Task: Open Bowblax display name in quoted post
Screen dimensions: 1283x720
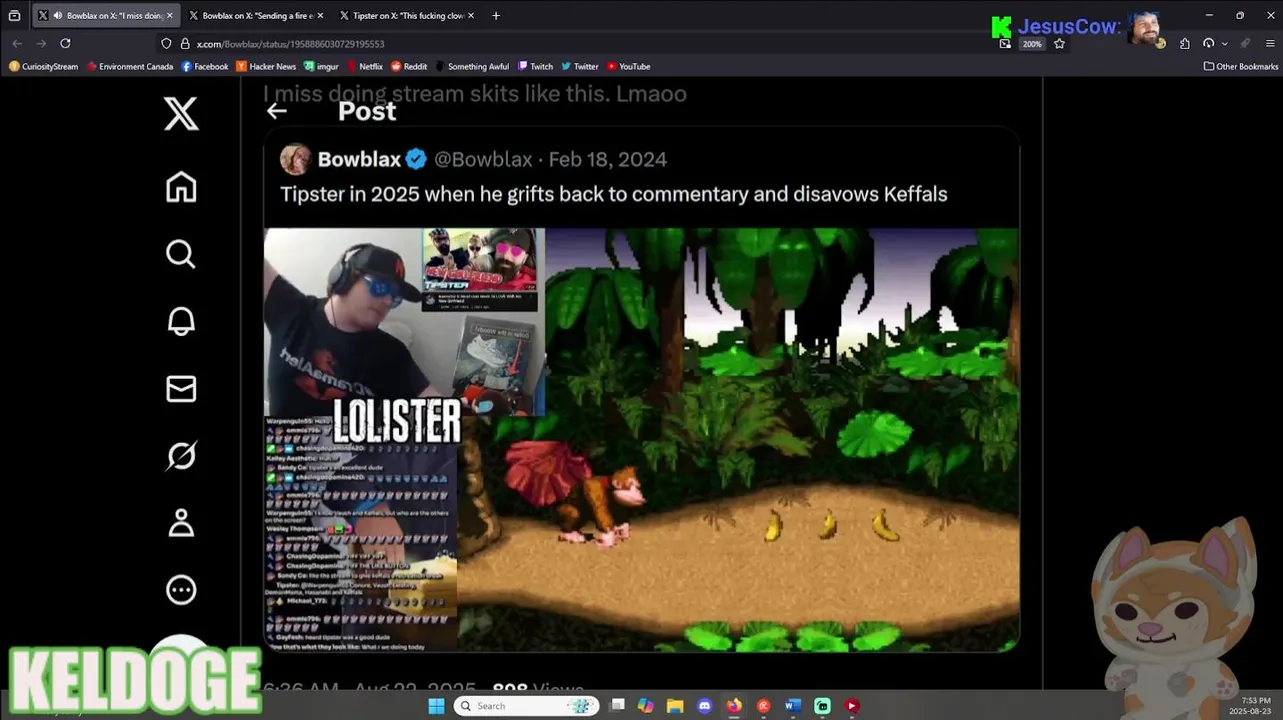Action: (x=359, y=159)
